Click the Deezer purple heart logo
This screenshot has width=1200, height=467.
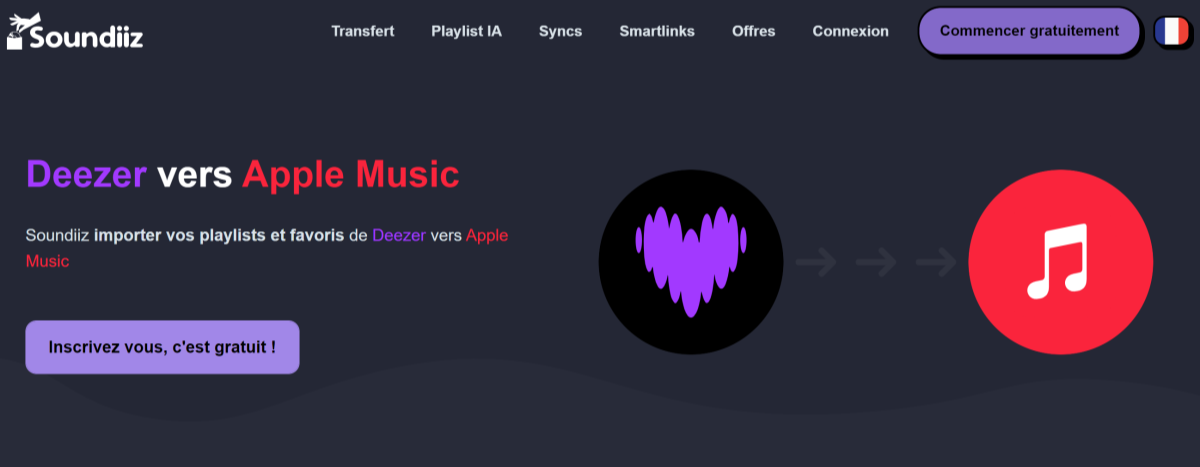pyautogui.click(x=691, y=261)
